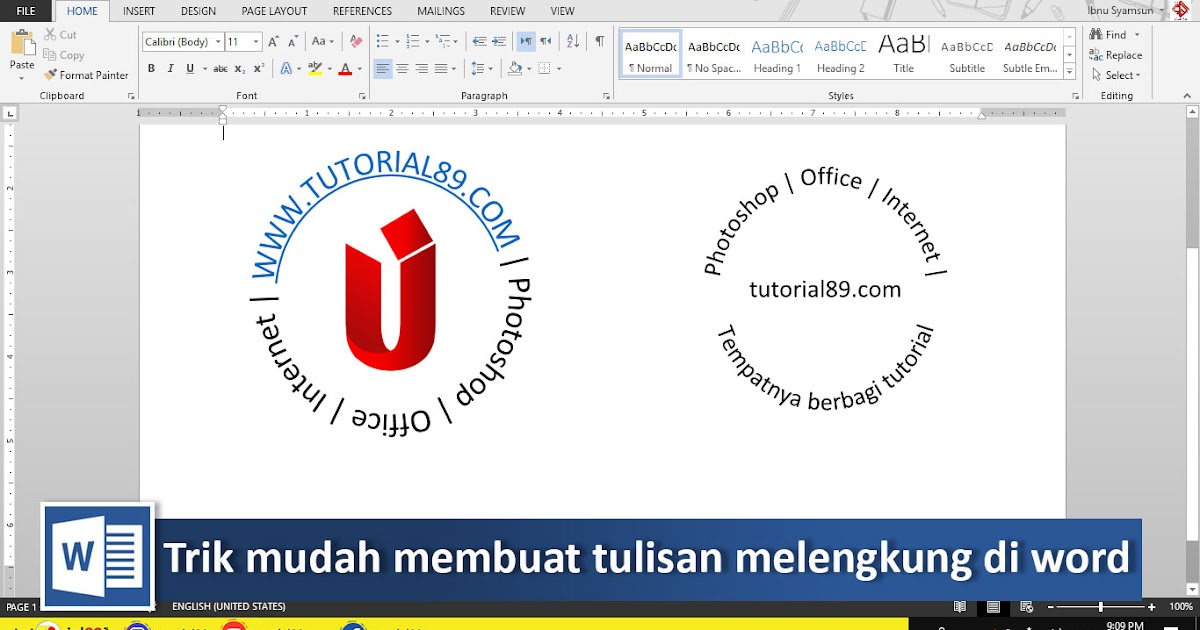
Task: Apply the Title style
Action: (903, 54)
